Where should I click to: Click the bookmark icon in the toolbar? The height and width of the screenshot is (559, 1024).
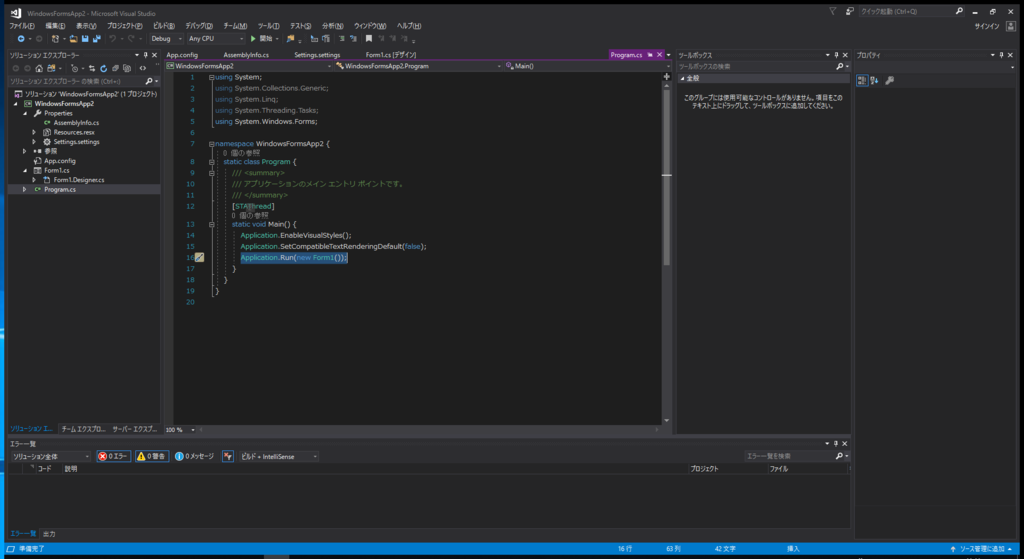tap(368, 39)
